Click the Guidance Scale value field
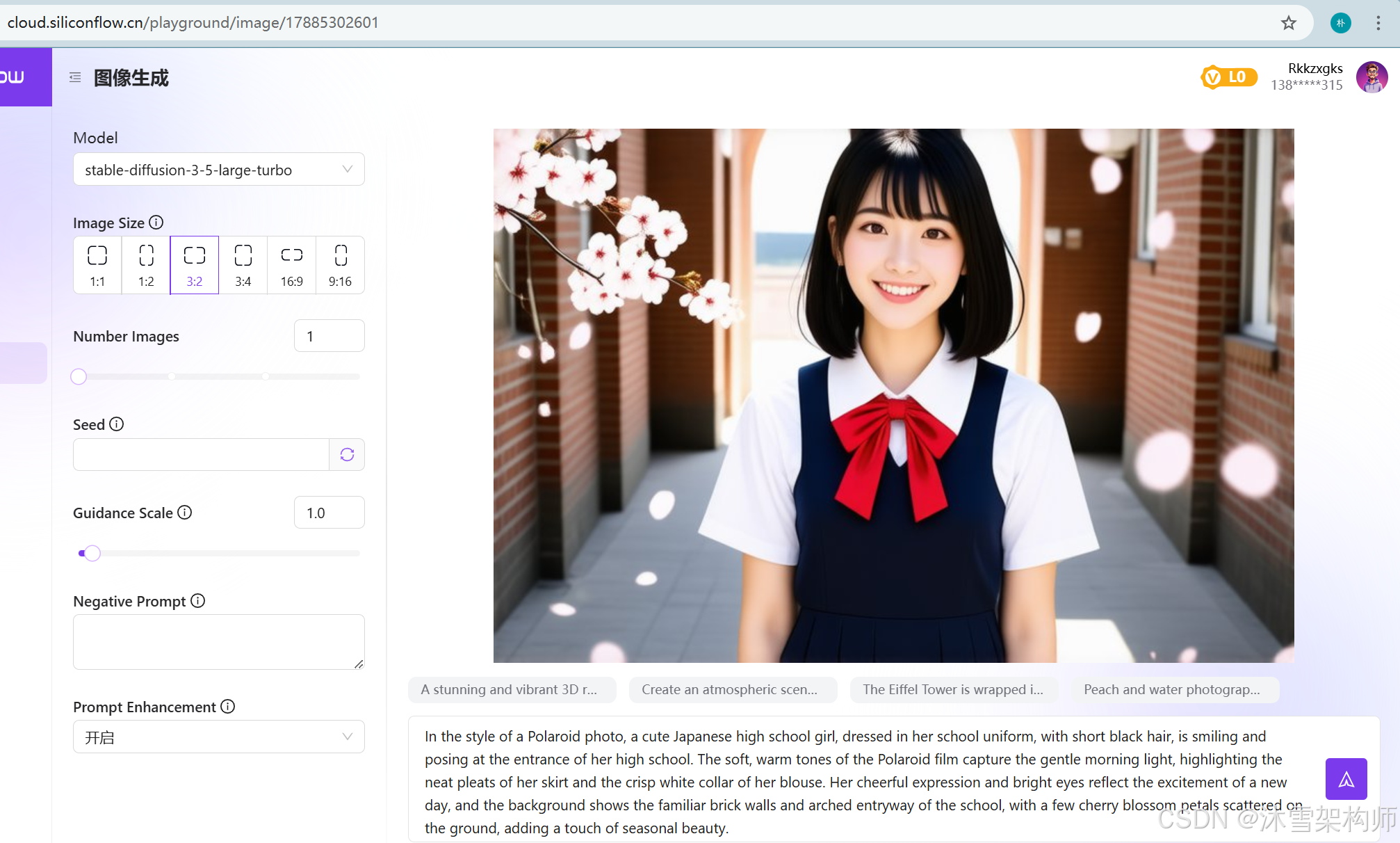This screenshot has height=843, width=1400. [x=329, y=513]
